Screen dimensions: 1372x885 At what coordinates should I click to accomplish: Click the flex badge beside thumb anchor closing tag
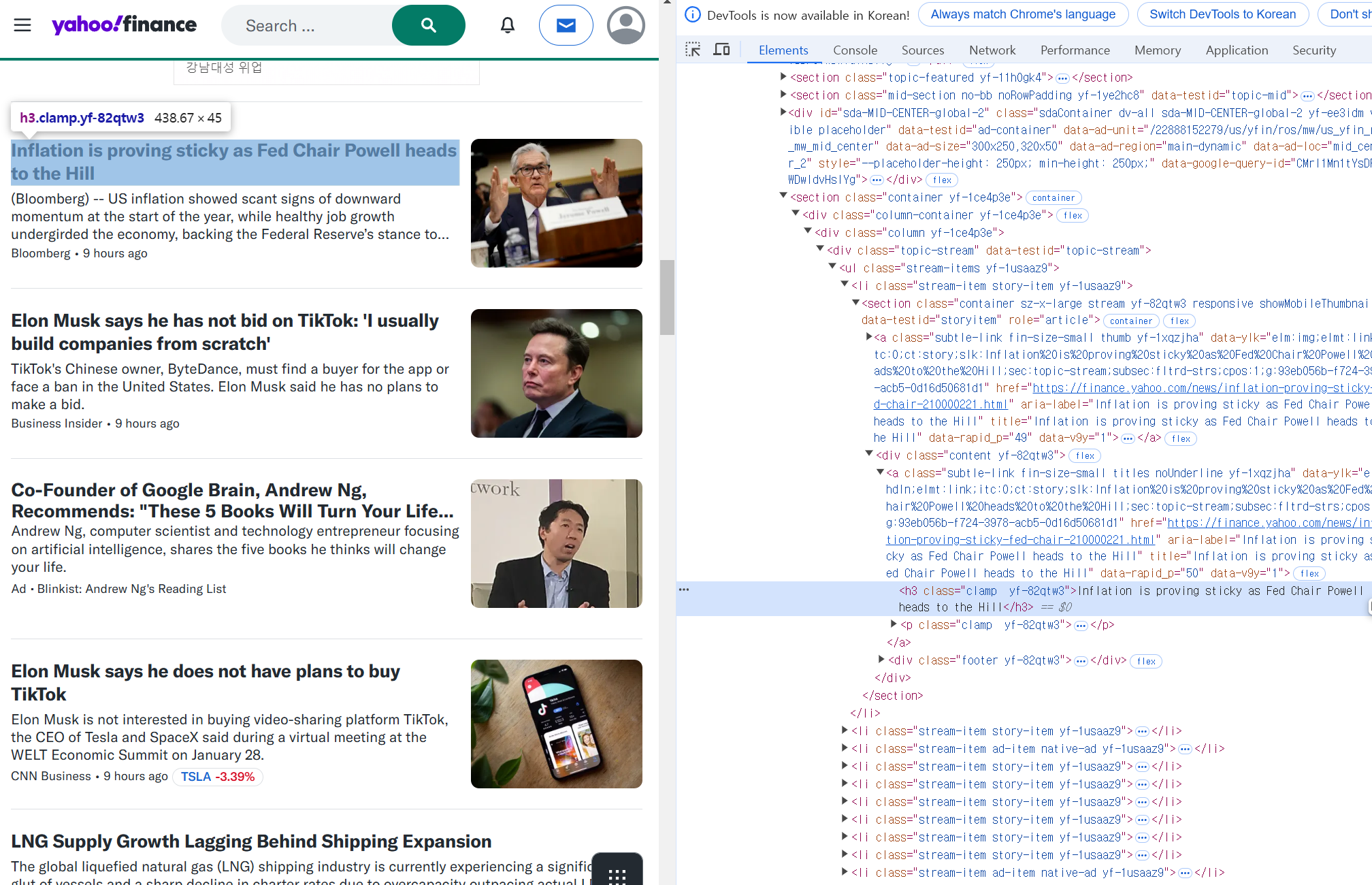point(1181,438)
